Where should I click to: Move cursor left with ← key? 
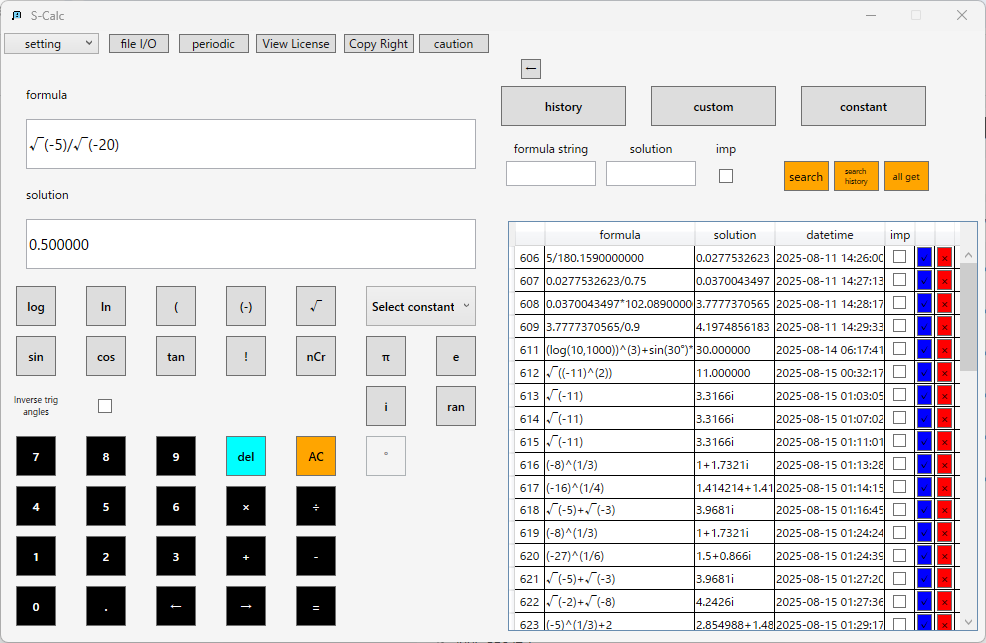point(176,606)
